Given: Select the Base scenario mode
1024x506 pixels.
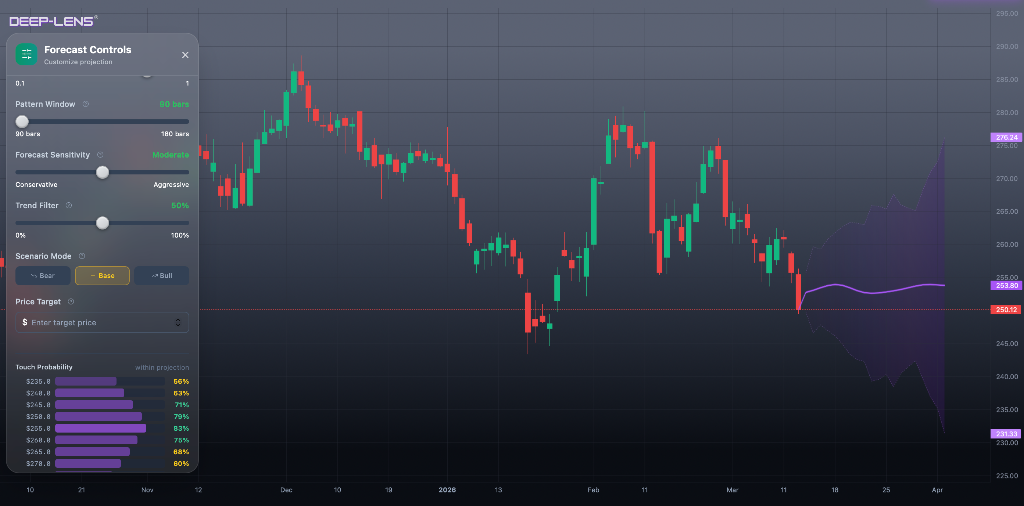Looking at the screenshot, I should click(103, 276).
